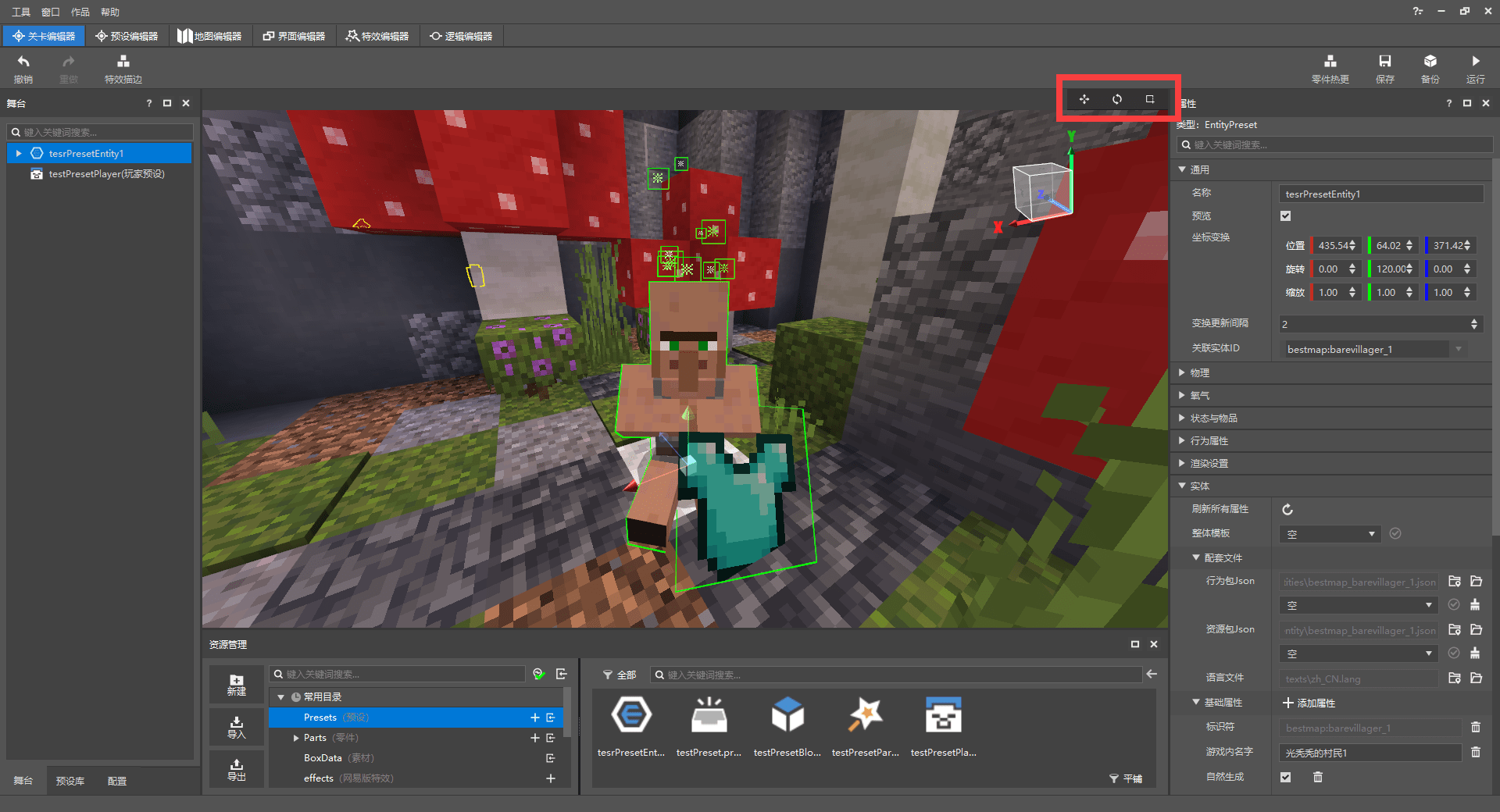
Task: Select the rotate gizmo tool
Action: 1117,99
